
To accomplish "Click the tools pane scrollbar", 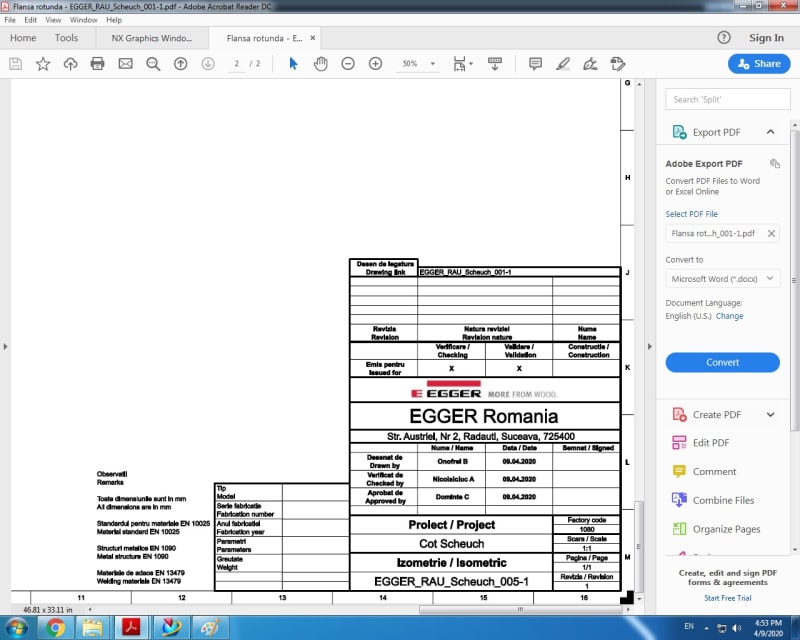I will pos(794,281).
